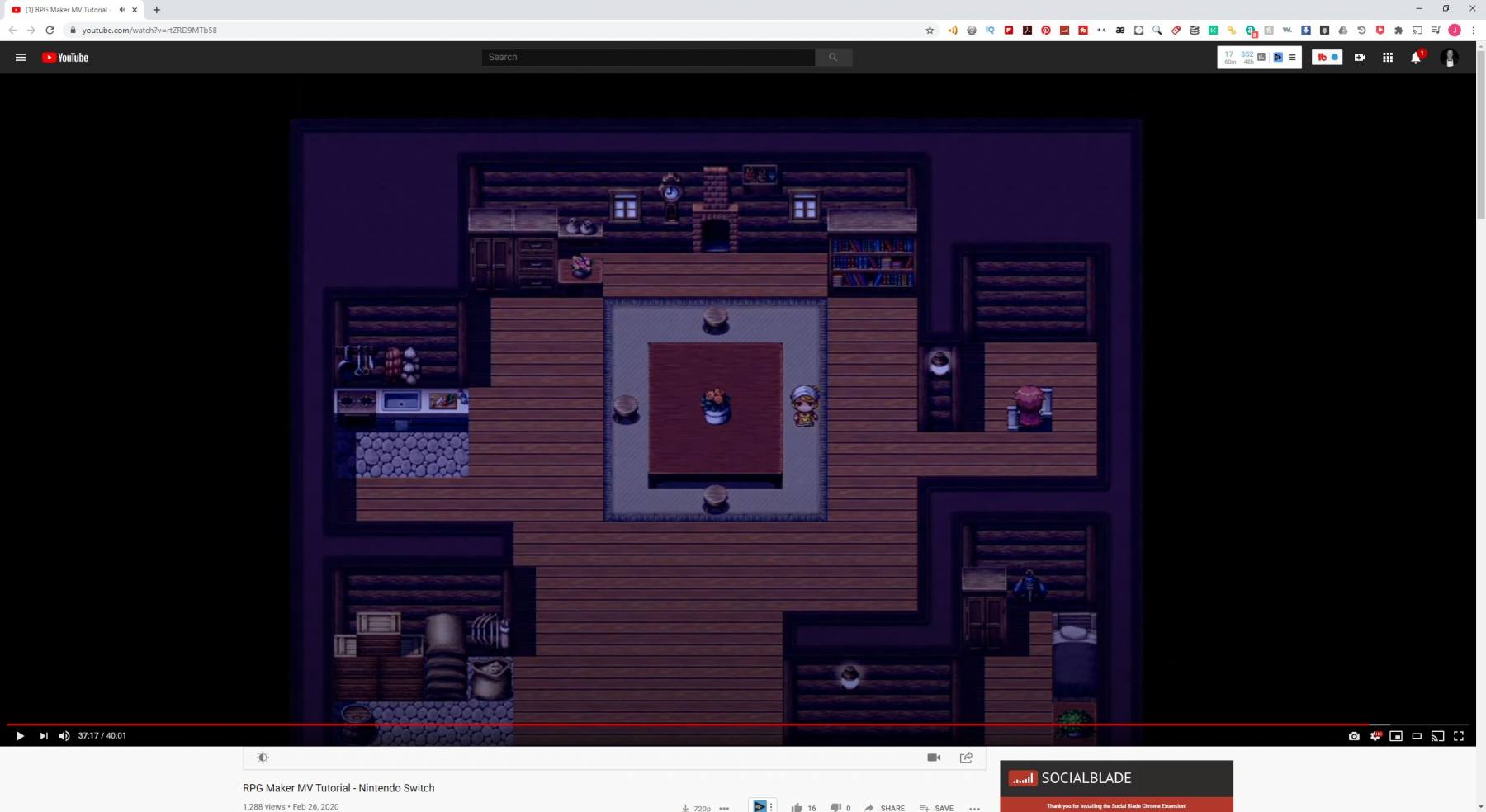Click the browser address bar URL
The width and height of the screenshot is (1486, 812).
point(149,31)
